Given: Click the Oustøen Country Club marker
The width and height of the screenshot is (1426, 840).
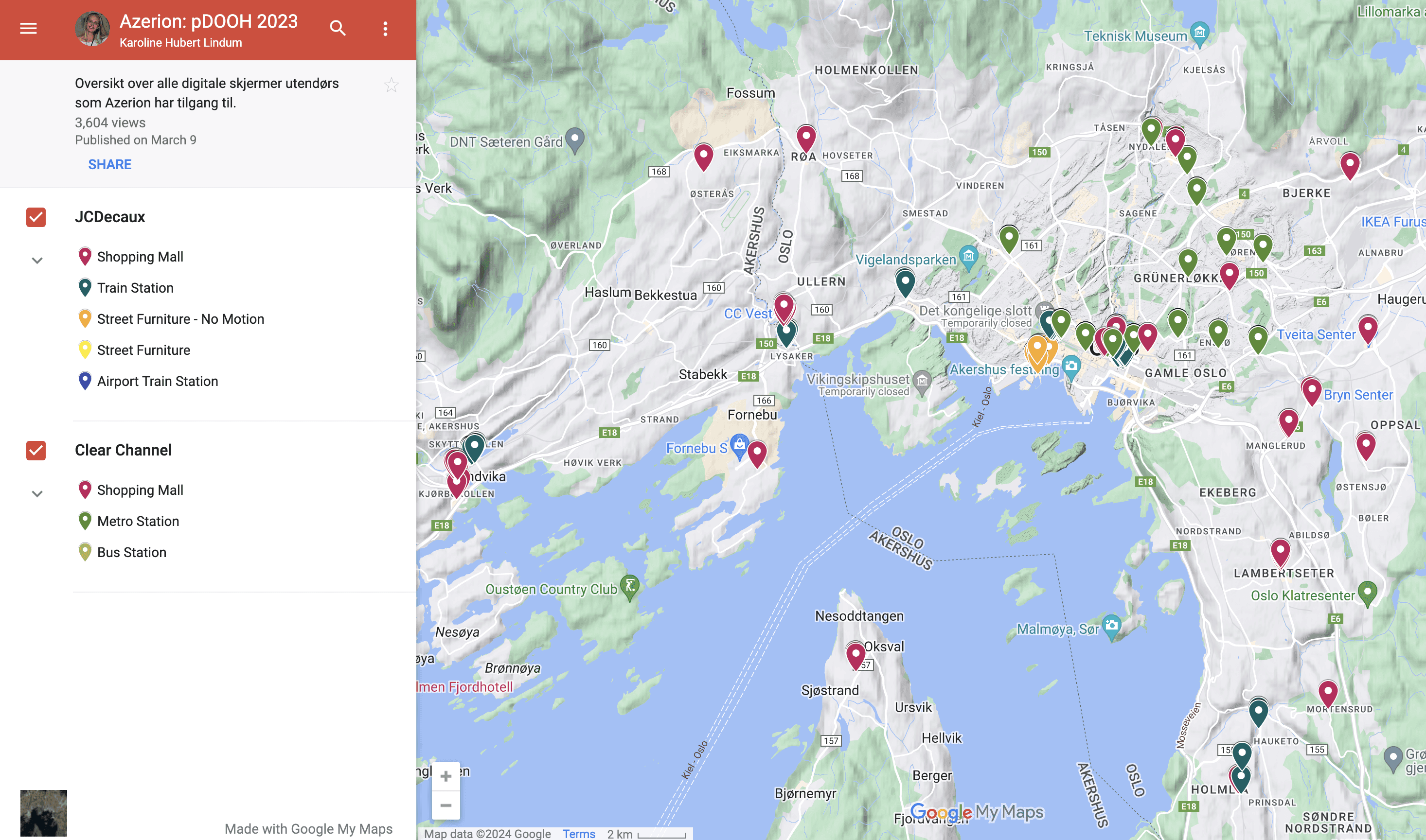Looking at the screenshot, I should [x=630, y=587].
